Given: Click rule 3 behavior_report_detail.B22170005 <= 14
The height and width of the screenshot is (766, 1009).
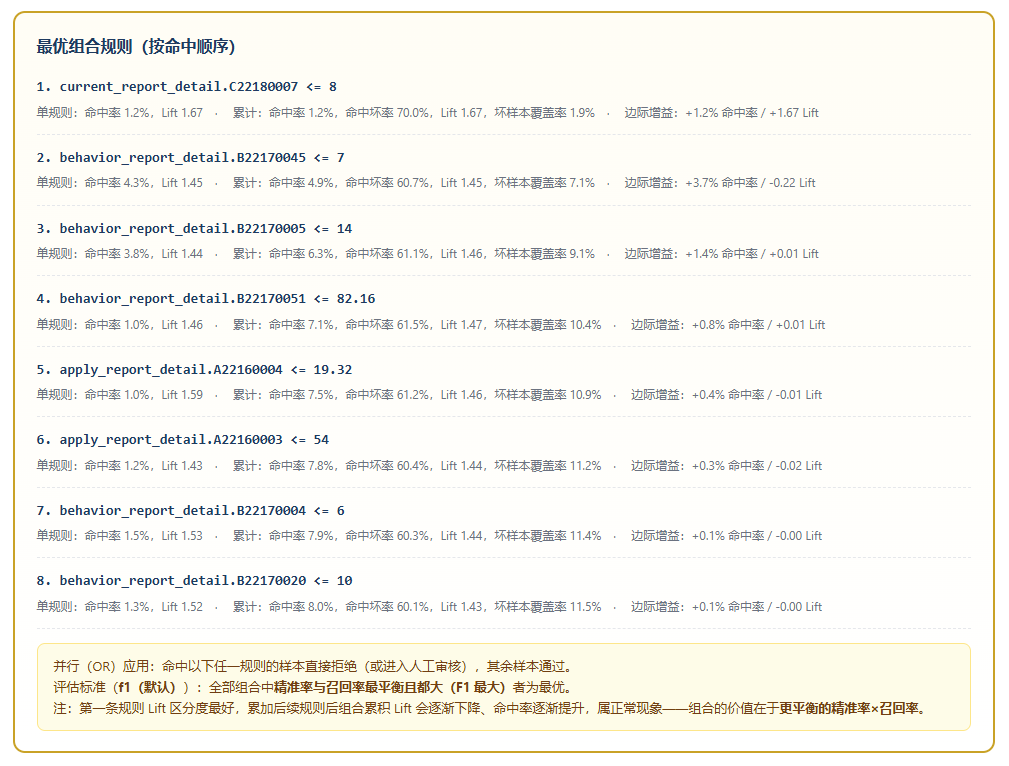Looking at the screenshot, I should point(194,229).
